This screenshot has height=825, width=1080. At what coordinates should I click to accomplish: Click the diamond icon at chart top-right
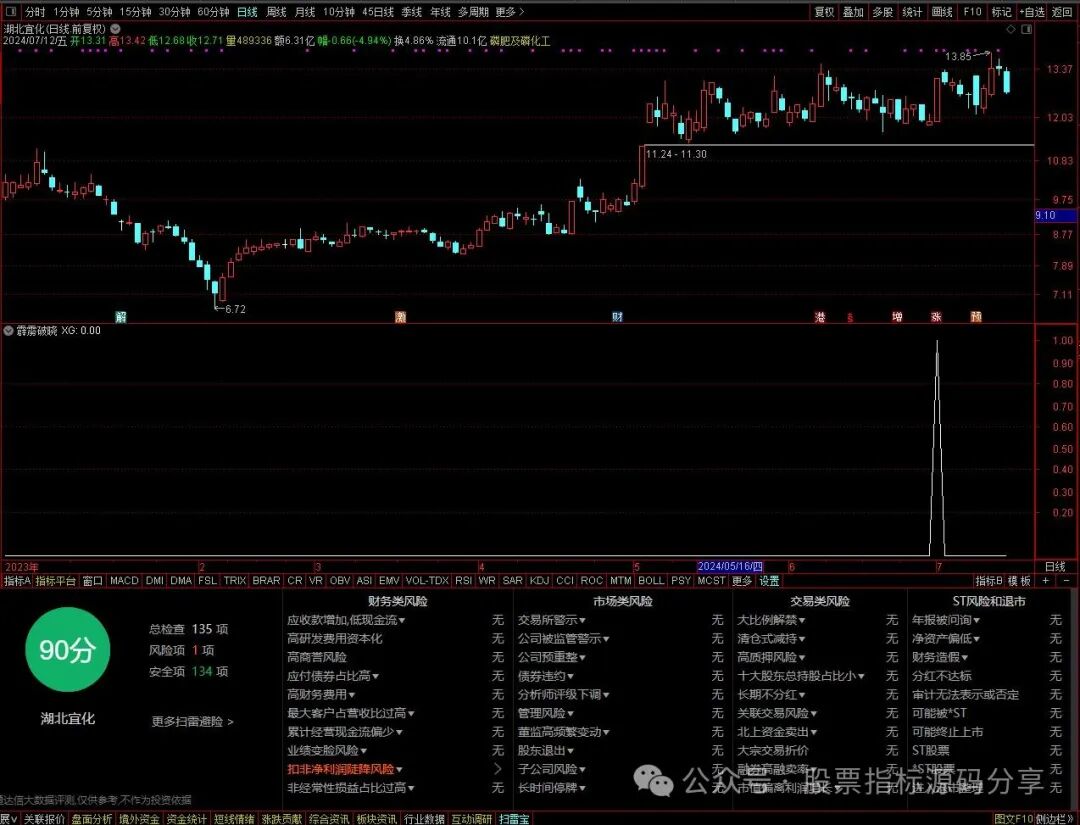click(x=1011, y=29)
